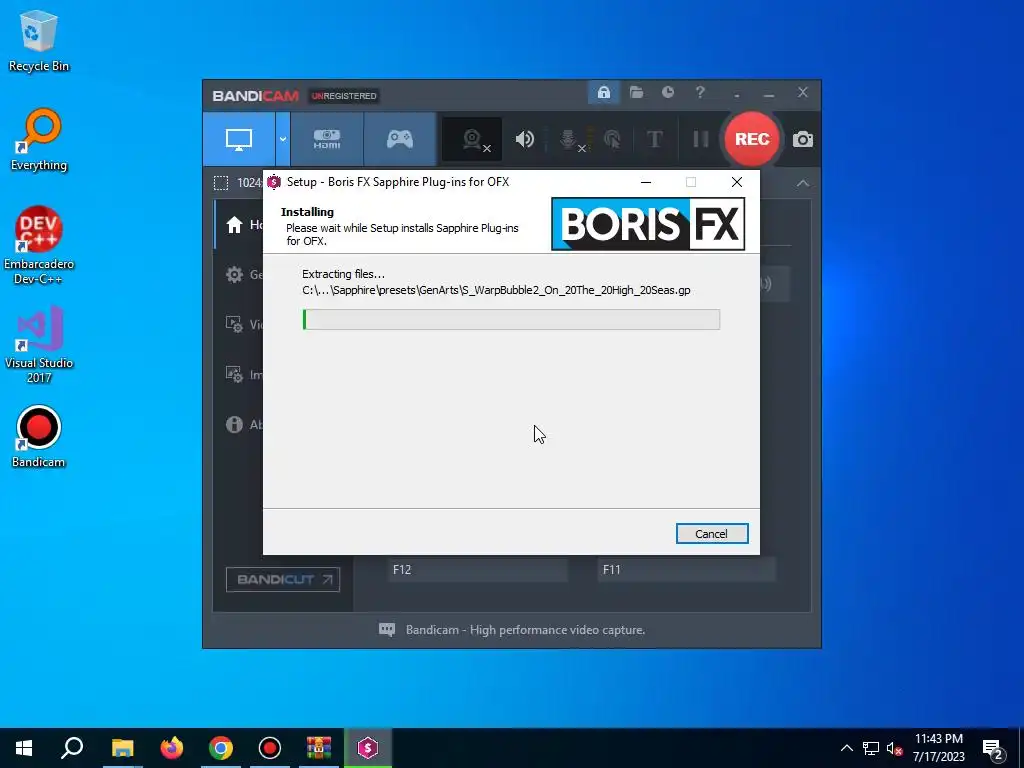Close the Boris FX Setup window
Viewport: 1024px width, 768px height.
[x=737, y=182]
